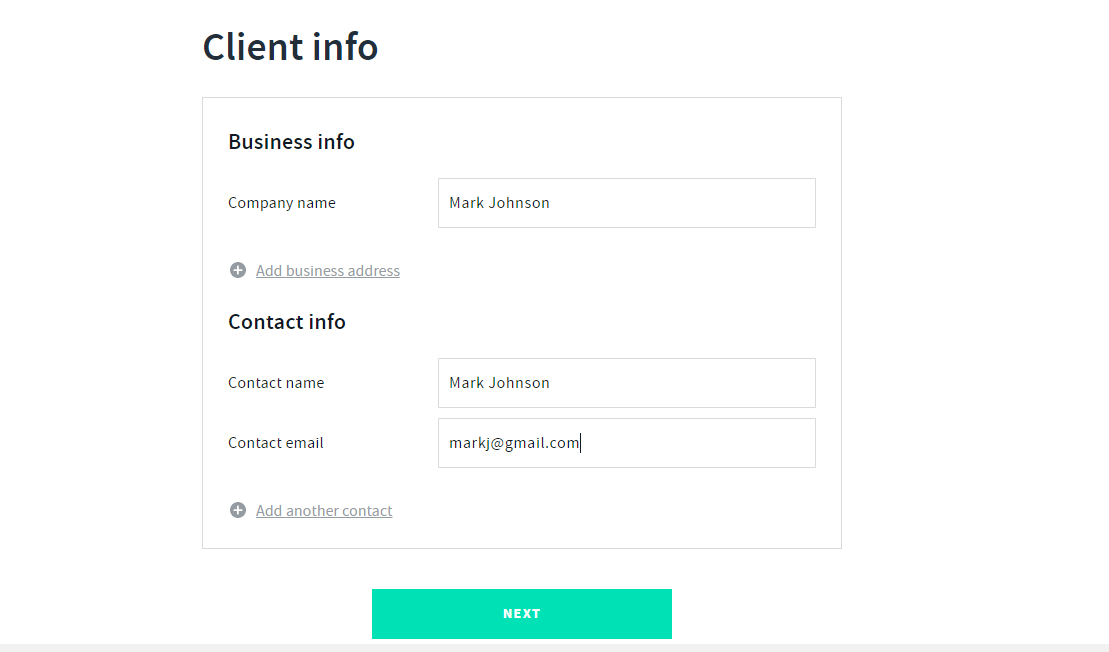The height and width of the screenshot is (652, 1109).
Task: Focus the Company name input field
Action: point(627,203)
